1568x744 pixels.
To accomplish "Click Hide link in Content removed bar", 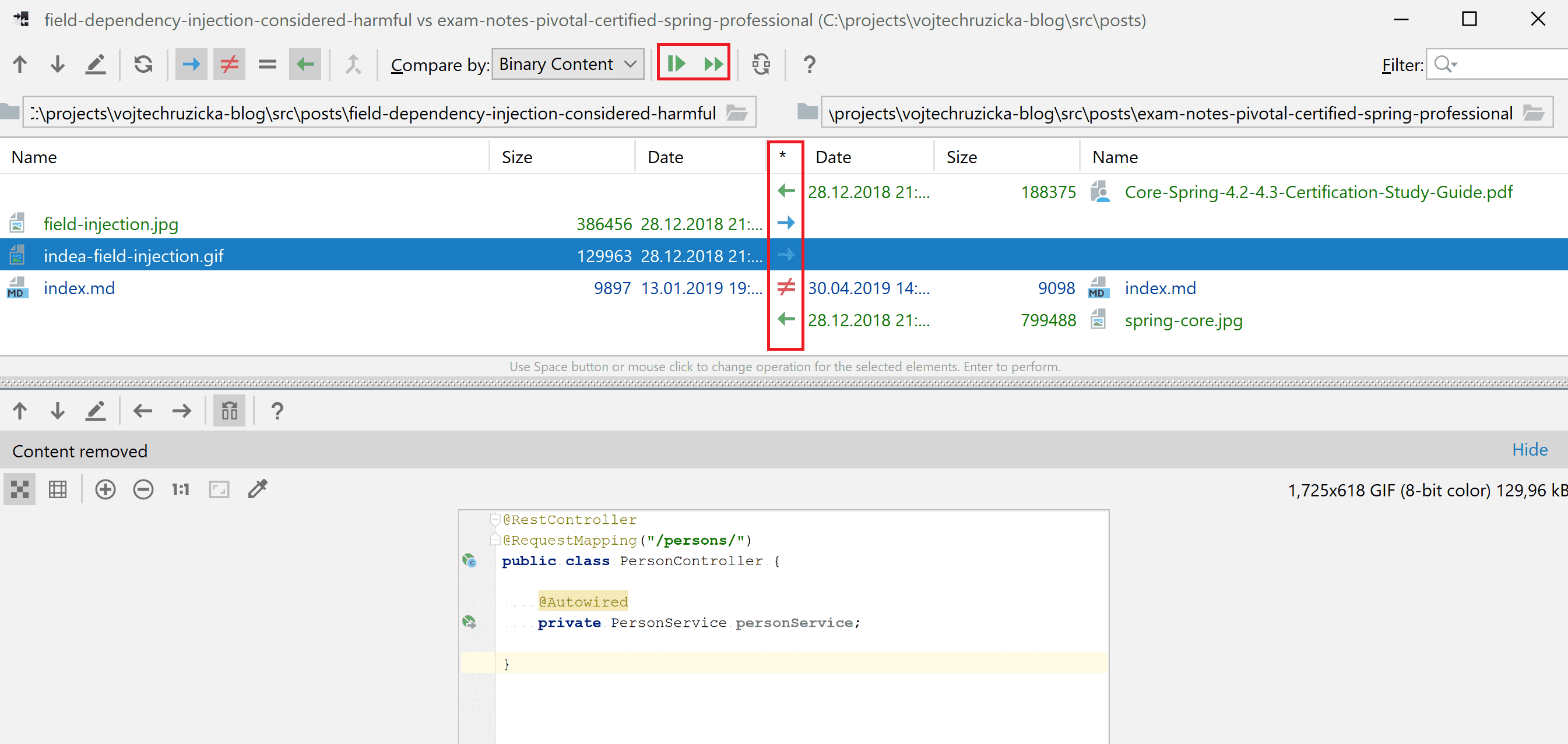I will pyautogui.click(x=1529, y=450).
